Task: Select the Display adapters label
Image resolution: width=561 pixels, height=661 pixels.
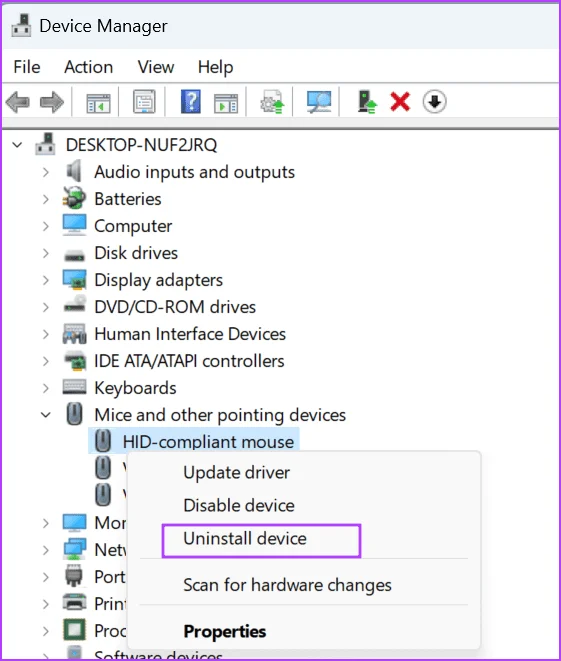Action: pos(158,280)
